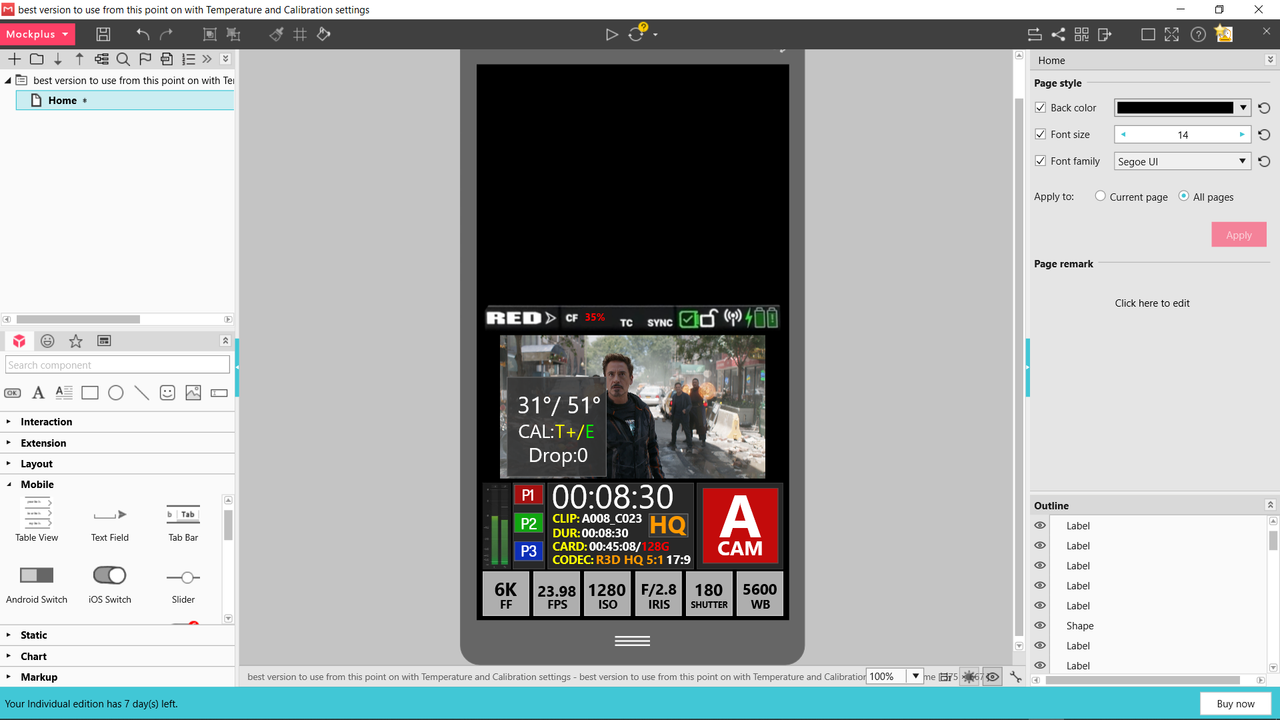Select the OK button component shortcut
The height and width of the screenshot is (720, 1280).
tap(13, 393)
